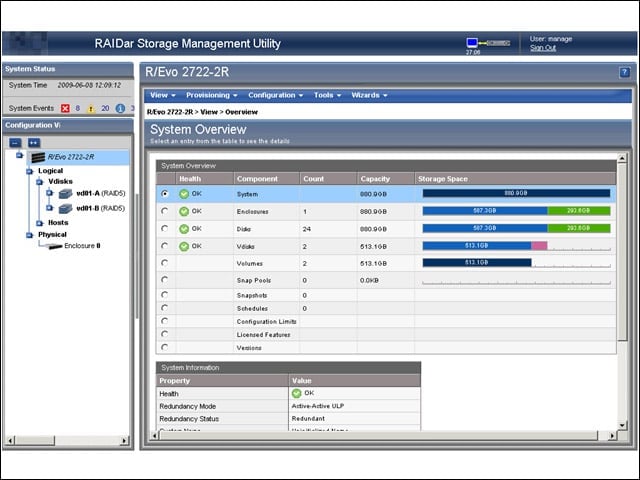640x480 pixels.
Task: Open the Wizards menu
Action: coord(369,95)
